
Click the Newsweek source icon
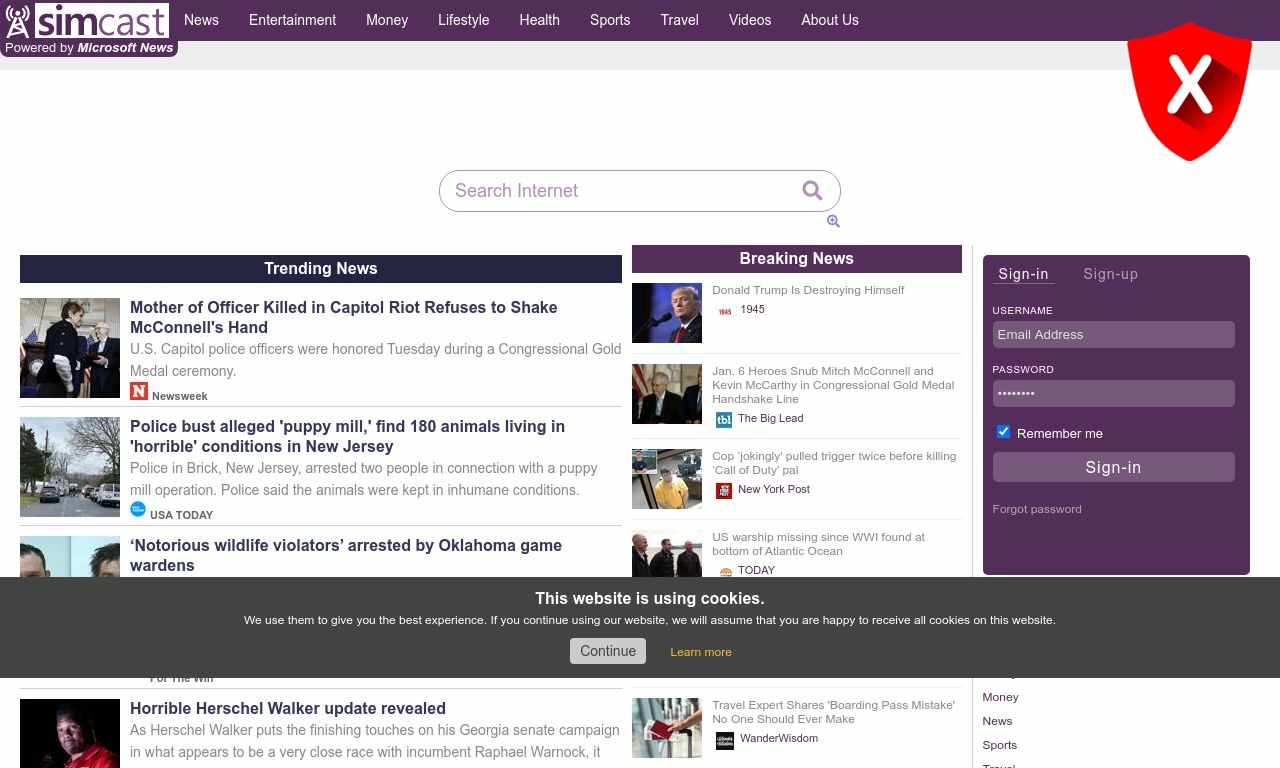click(x=139, y=391)
